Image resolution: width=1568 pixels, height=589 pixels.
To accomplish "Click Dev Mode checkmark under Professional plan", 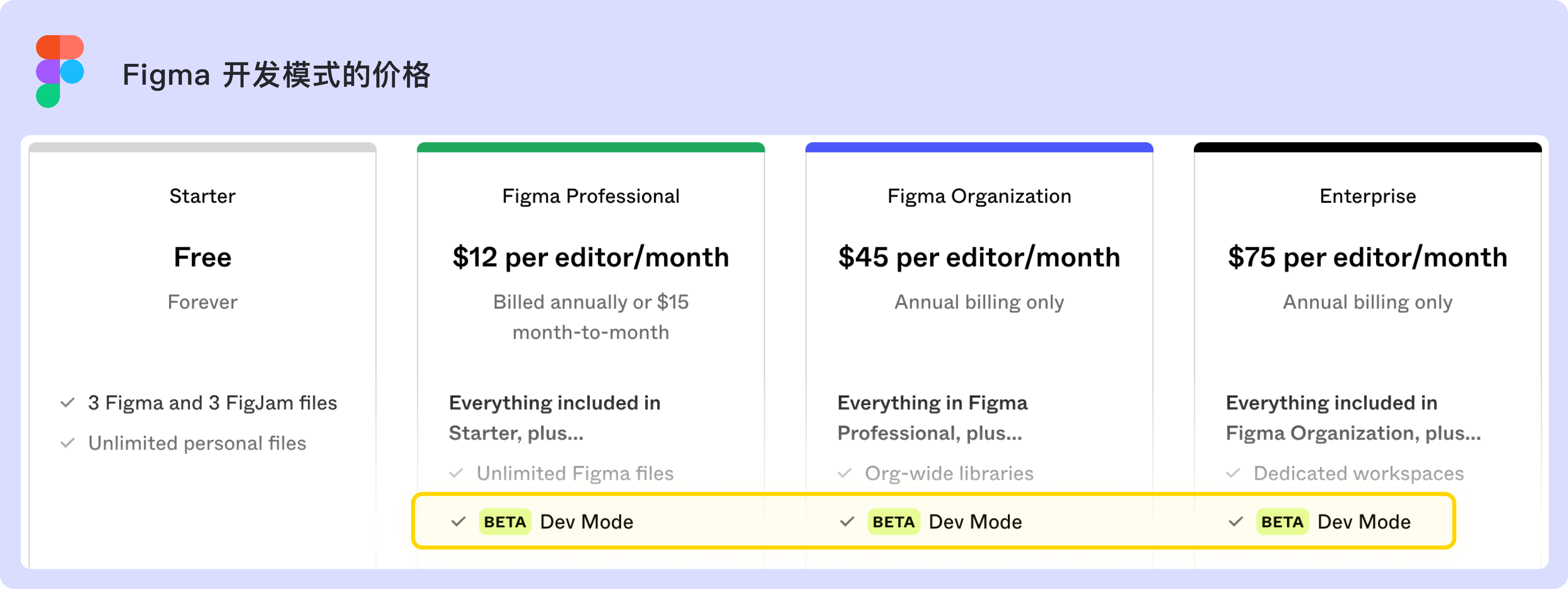I will (458, 522).
